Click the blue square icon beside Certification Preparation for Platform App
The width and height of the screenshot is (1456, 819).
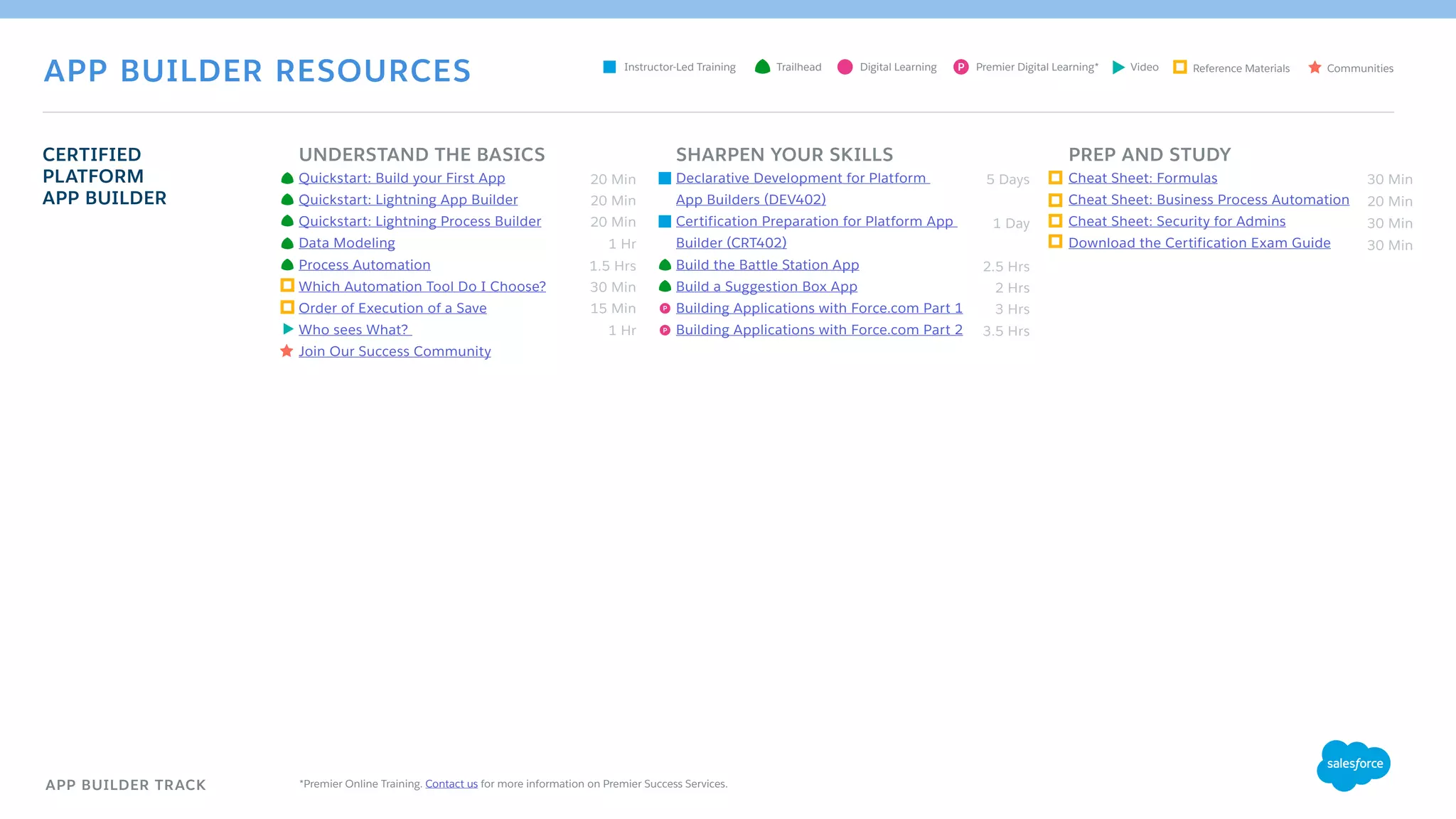tap(665, 221)
